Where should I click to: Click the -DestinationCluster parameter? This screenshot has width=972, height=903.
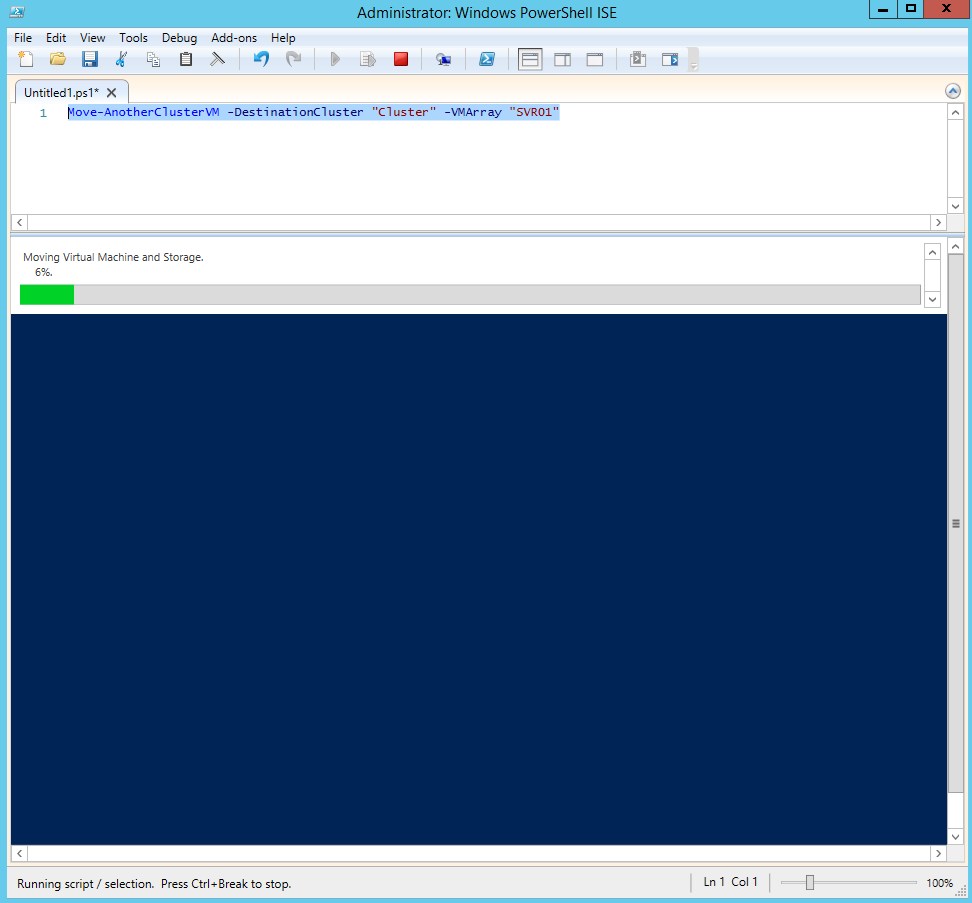point(295,112)
